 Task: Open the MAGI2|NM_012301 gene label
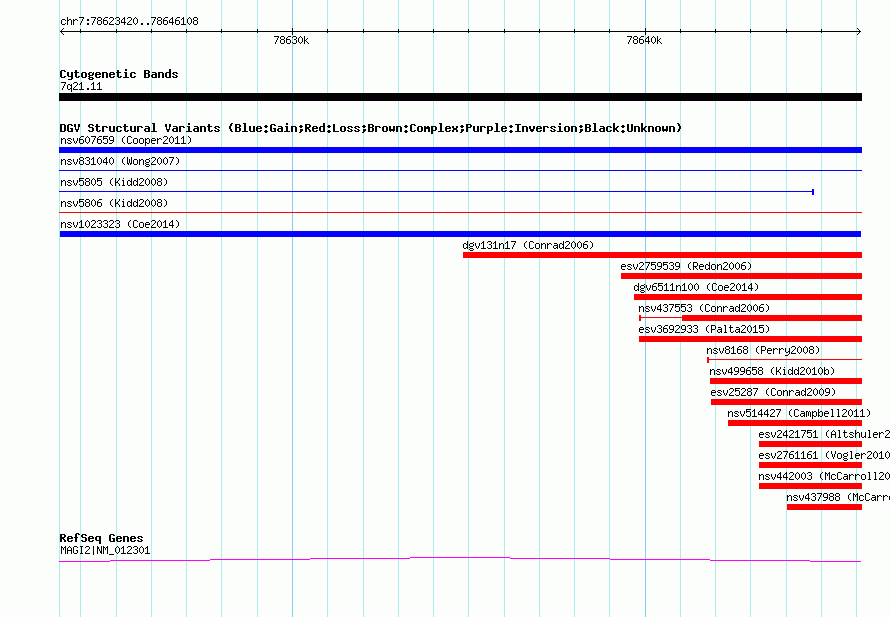tap(105, 550)
